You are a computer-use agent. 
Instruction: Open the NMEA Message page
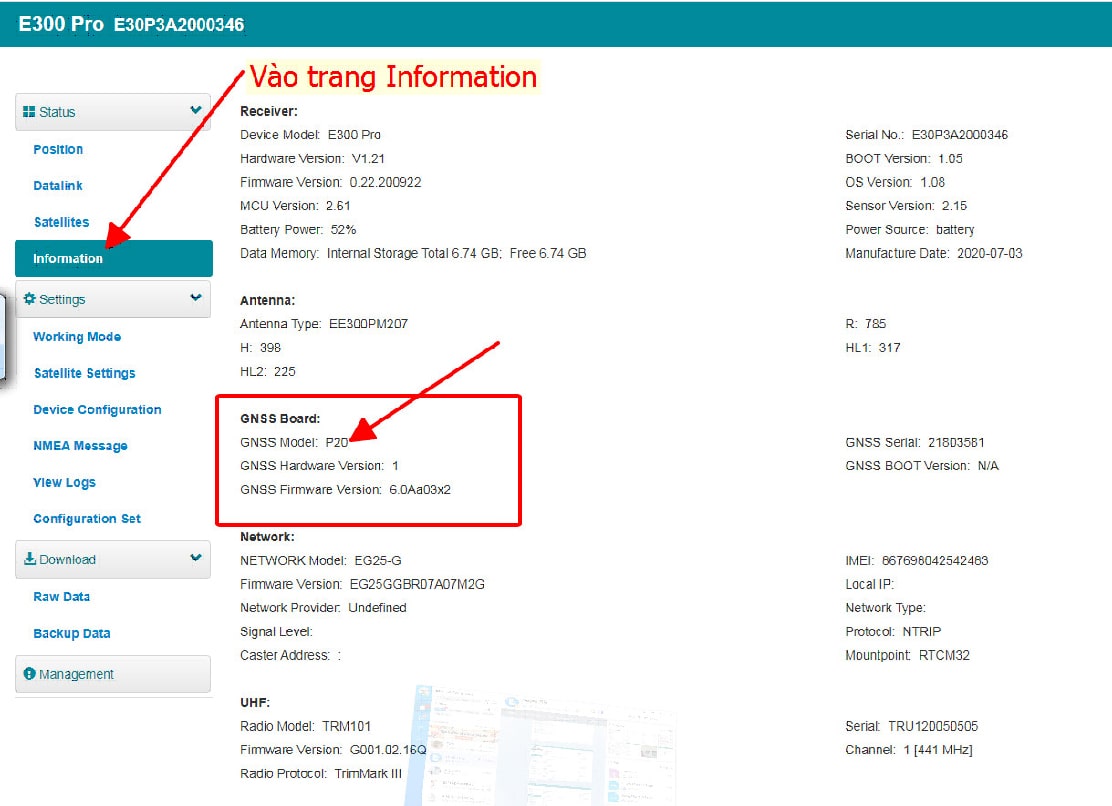[x=80, y=446]
